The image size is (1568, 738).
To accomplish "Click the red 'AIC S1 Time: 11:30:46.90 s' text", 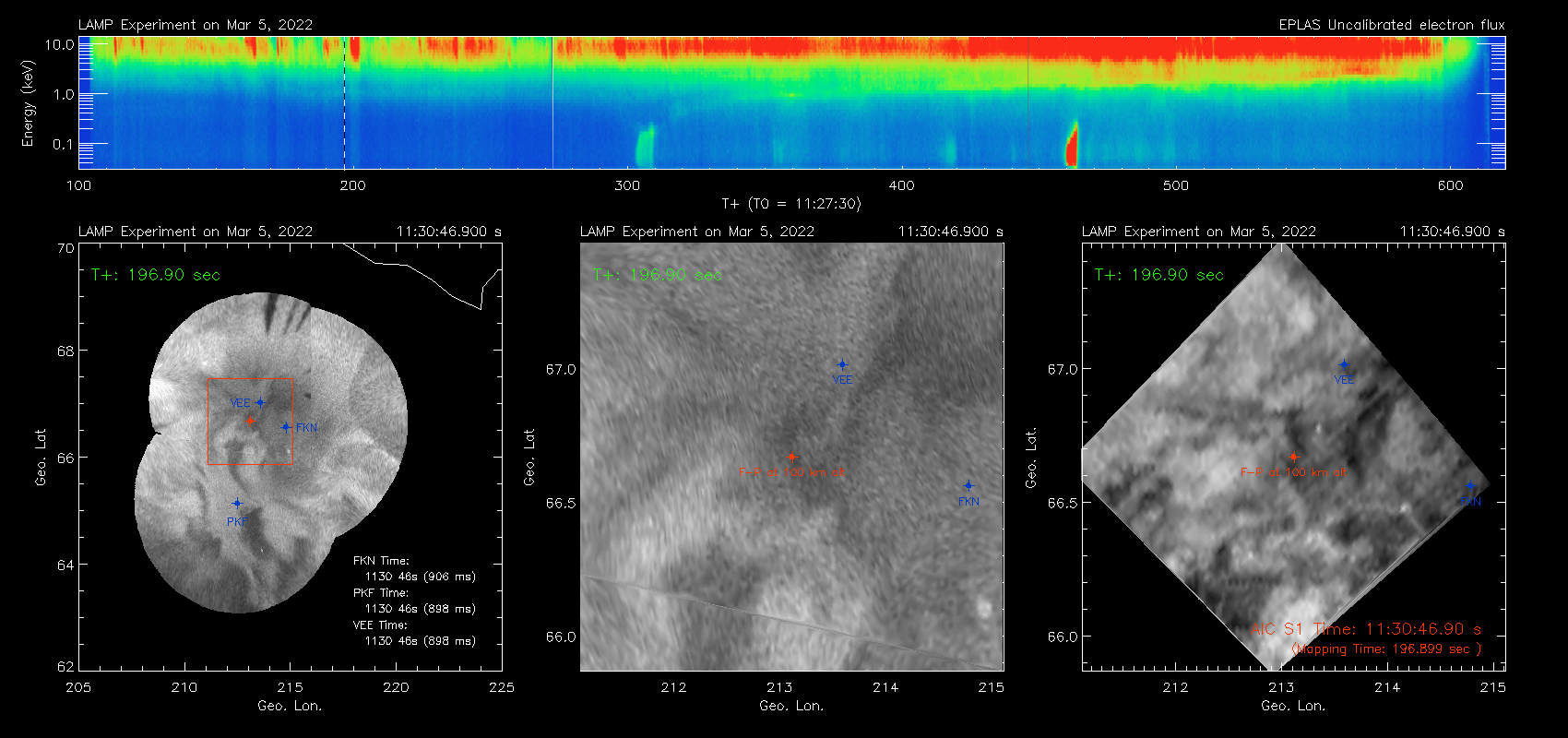I will coord(1366,629).
